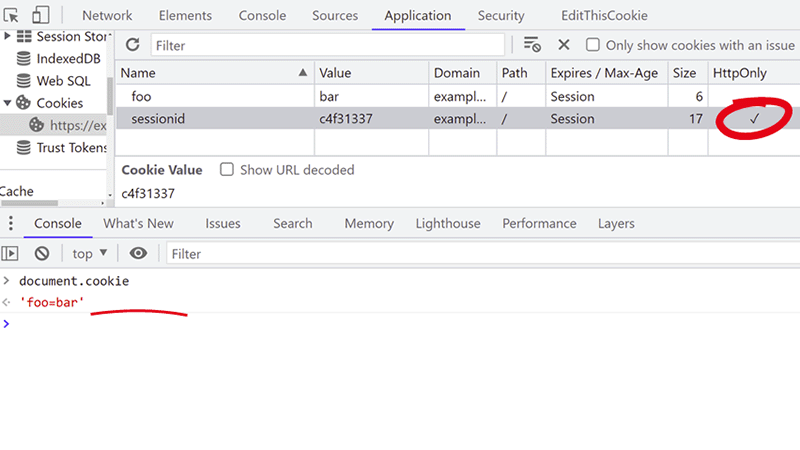Click the c4f31337 value table cell
This screenshot has width=800, height=450.
(371, 118)
